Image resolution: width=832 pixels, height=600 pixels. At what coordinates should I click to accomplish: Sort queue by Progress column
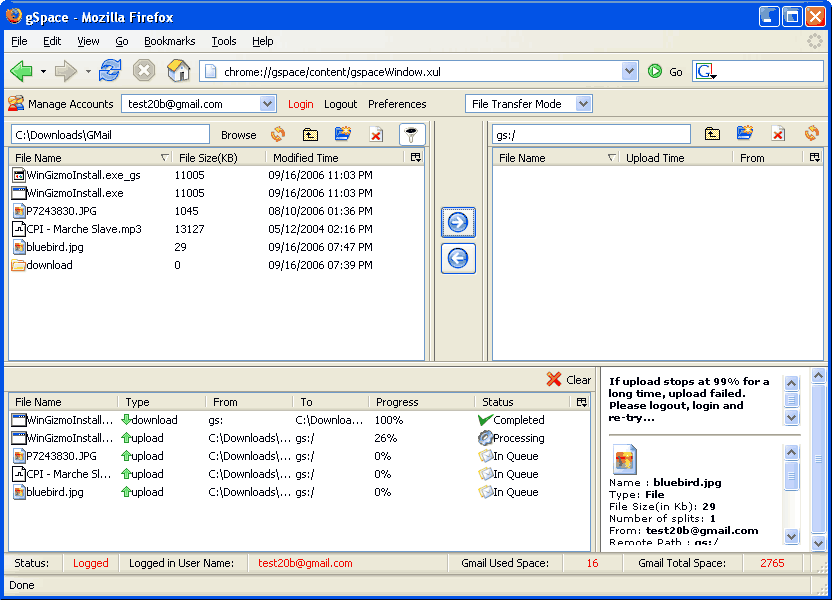[x=421, y=402]
